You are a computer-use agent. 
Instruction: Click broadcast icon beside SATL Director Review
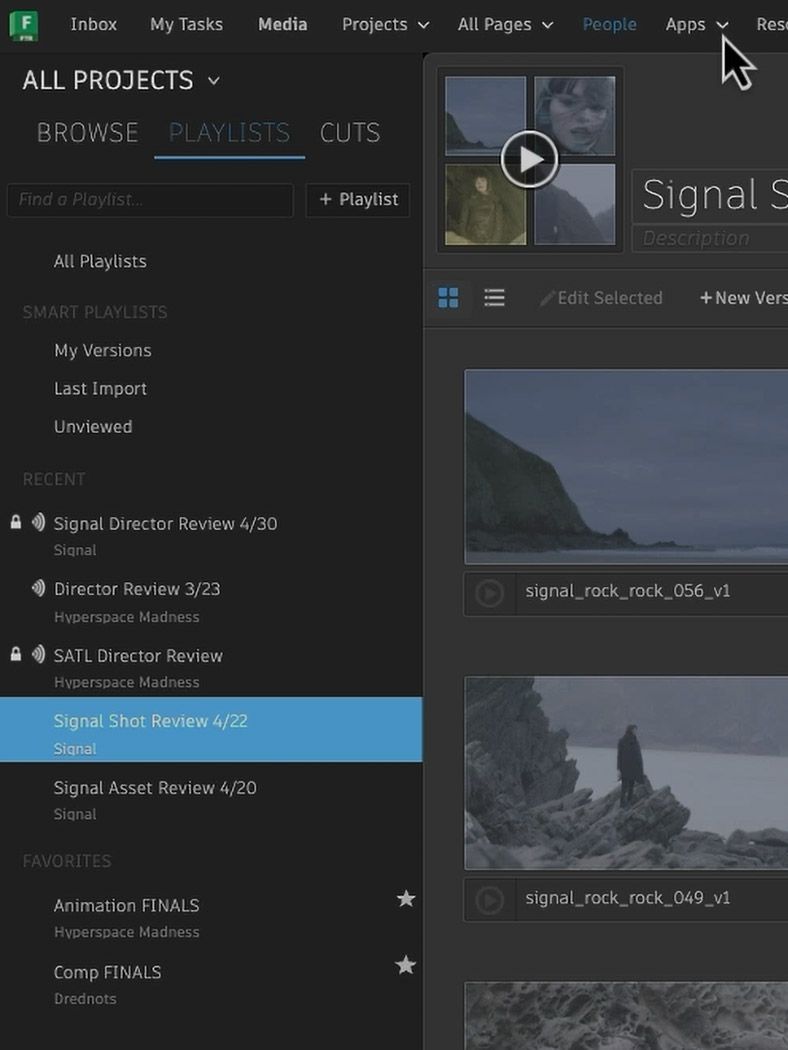coord(38,655)
